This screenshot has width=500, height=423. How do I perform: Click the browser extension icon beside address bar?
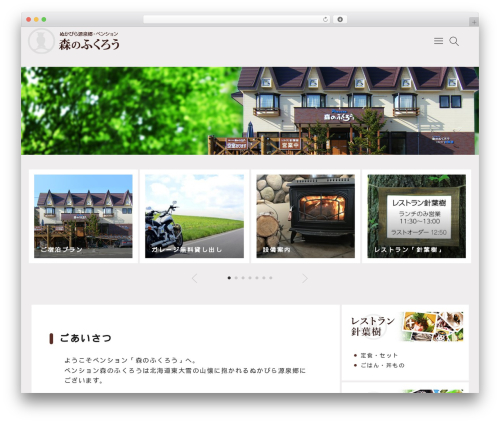(340, 19)
